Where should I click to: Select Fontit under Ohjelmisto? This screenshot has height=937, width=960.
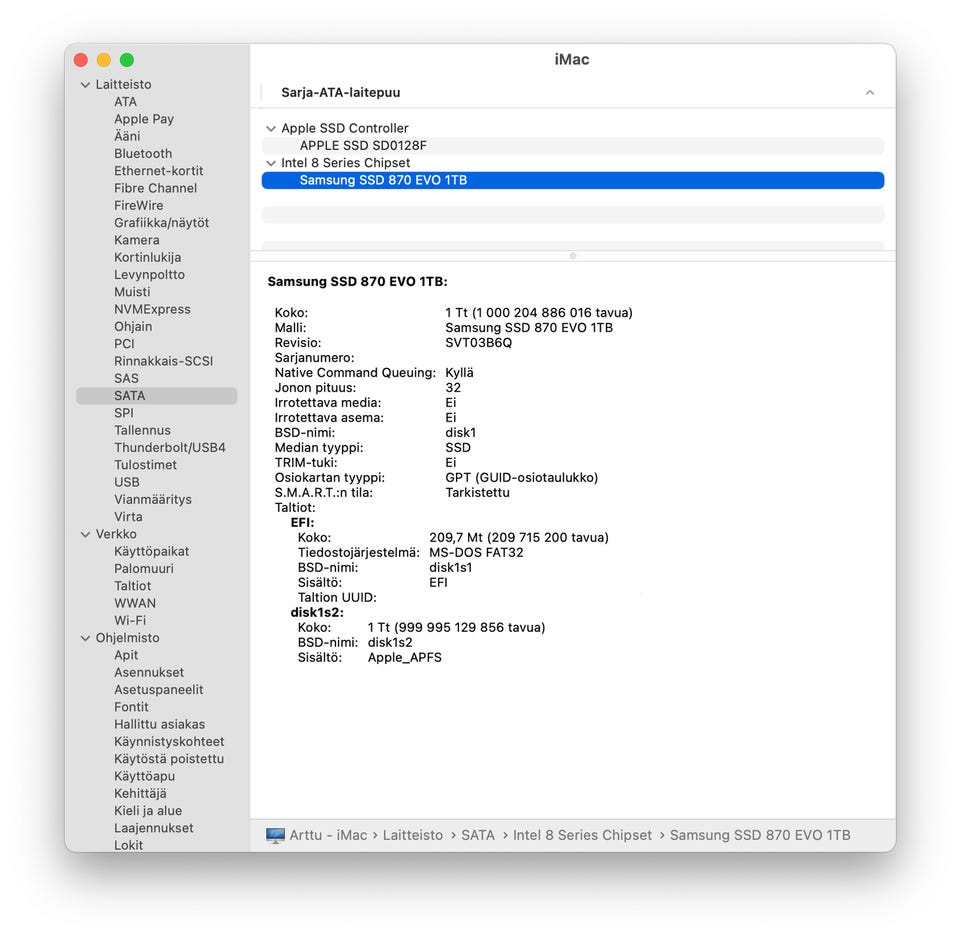[x=132, y=707]
